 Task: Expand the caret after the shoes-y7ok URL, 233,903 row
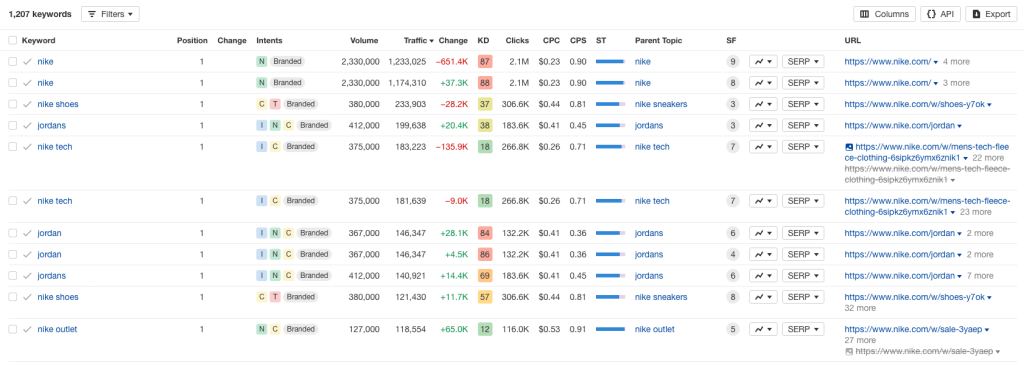[x=989, y=105]
